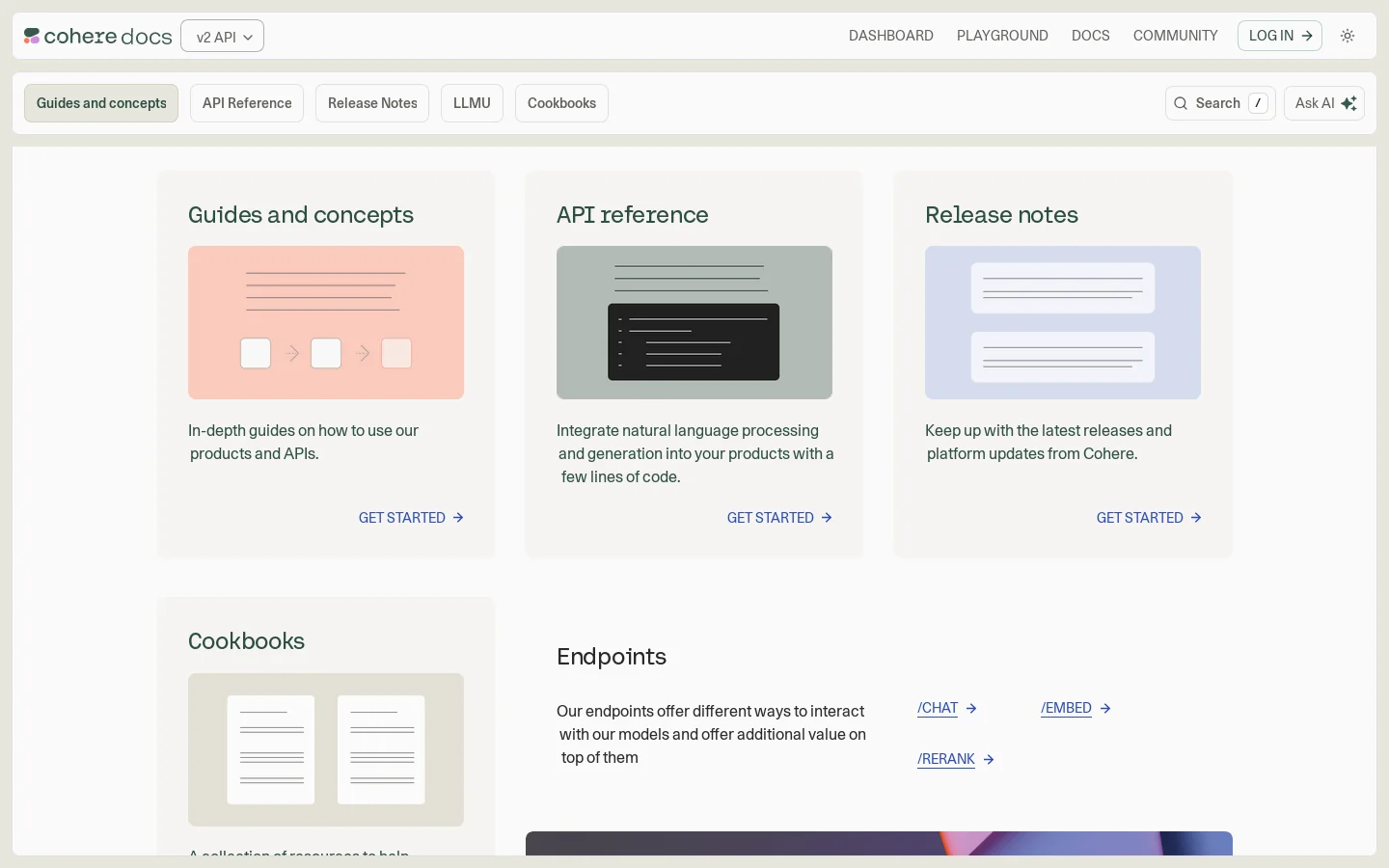
Task: Click the Cohere docs logo
Action: click(x=97, y=37)
